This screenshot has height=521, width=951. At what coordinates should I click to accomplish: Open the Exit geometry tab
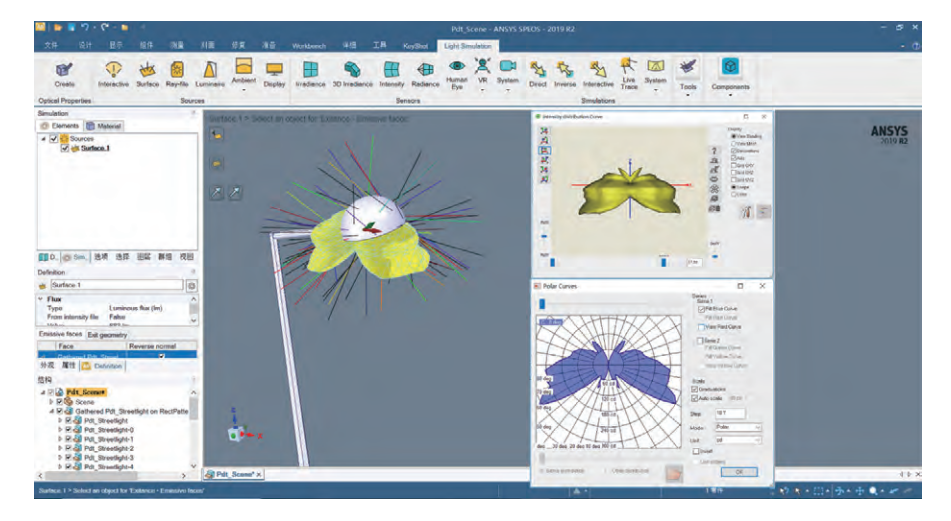click(107, 335)
